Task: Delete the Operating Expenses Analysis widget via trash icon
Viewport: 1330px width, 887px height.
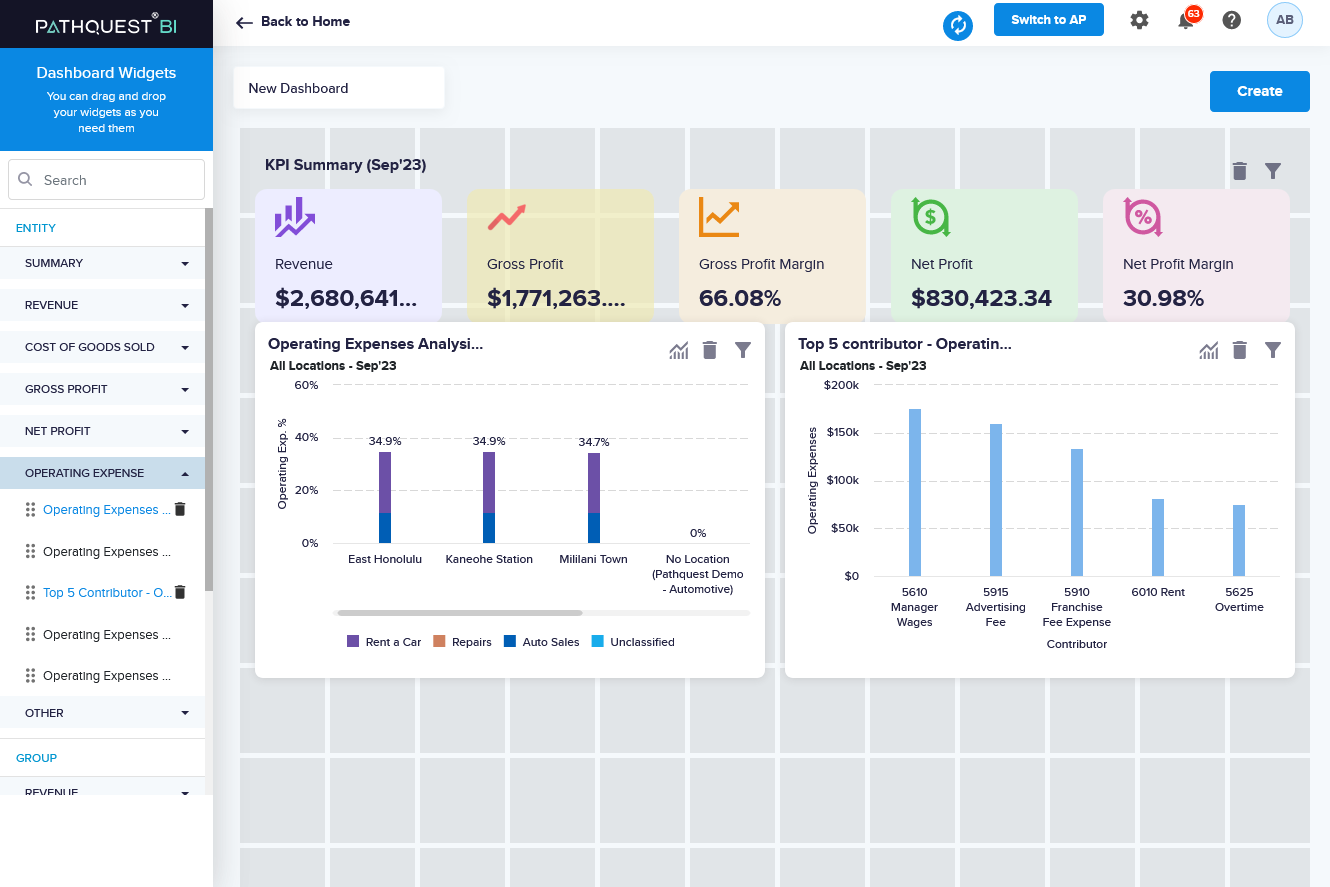Action: 710,350
